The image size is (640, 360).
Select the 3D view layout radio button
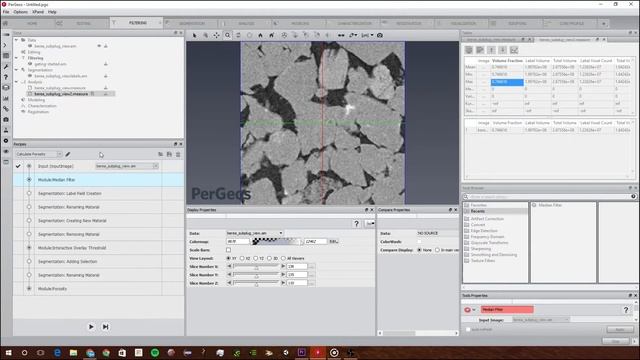(269, 258)
